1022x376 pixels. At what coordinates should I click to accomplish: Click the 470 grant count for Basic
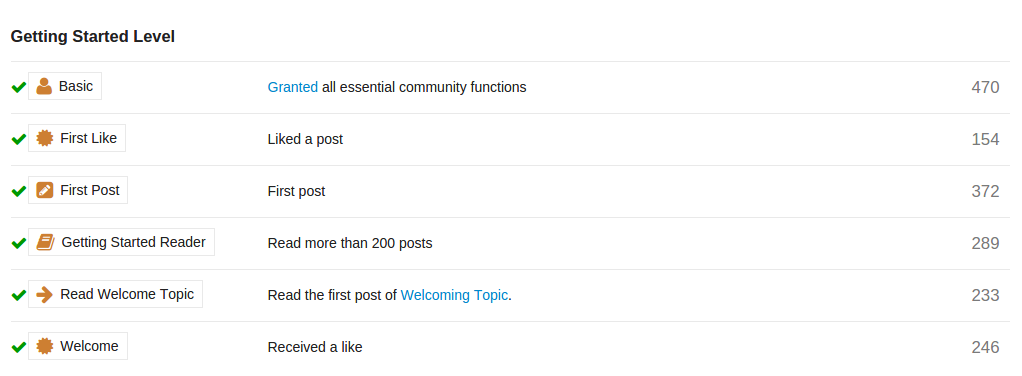coord(985,87)
